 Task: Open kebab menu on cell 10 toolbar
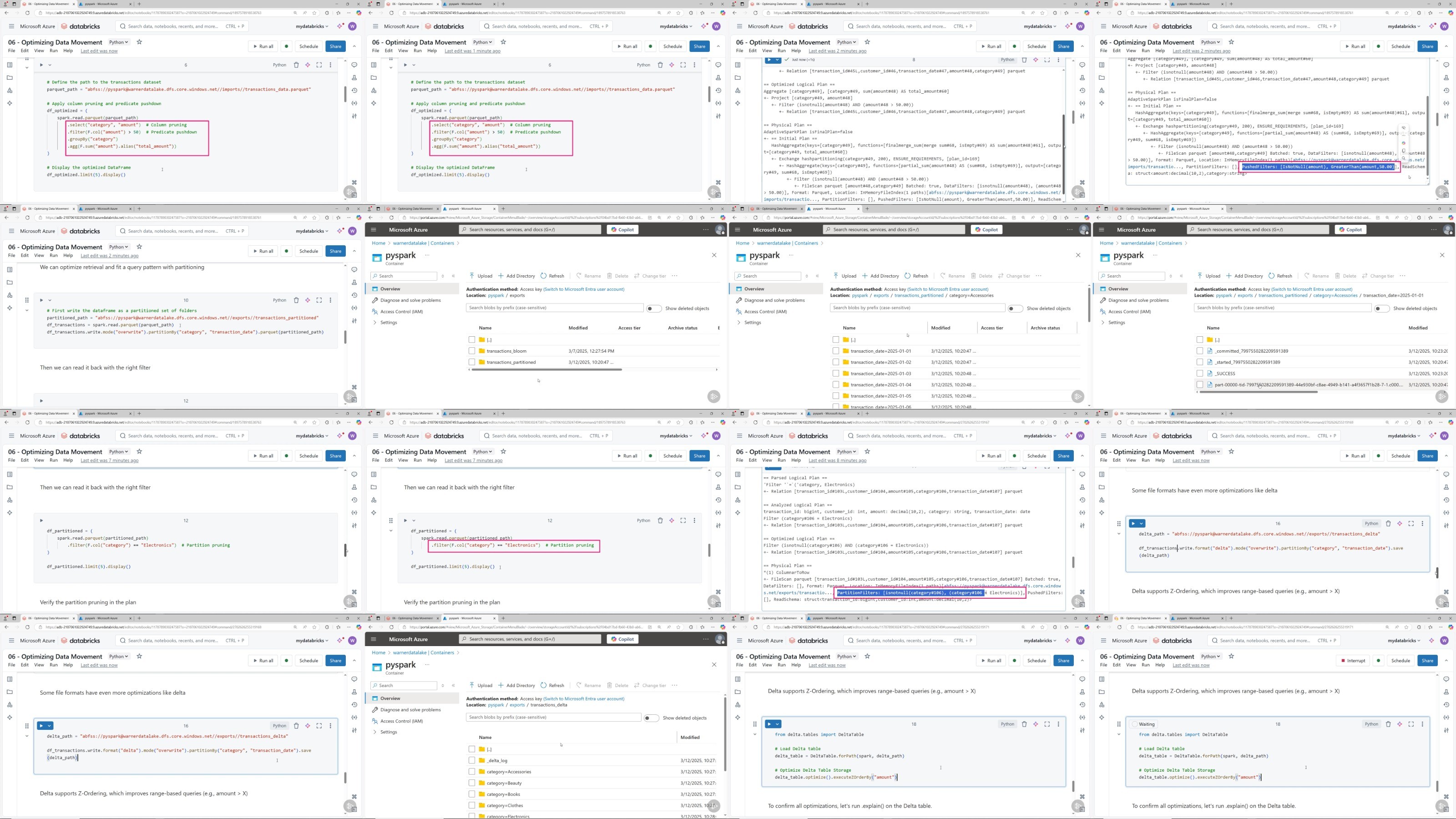(x=330, y=300)
